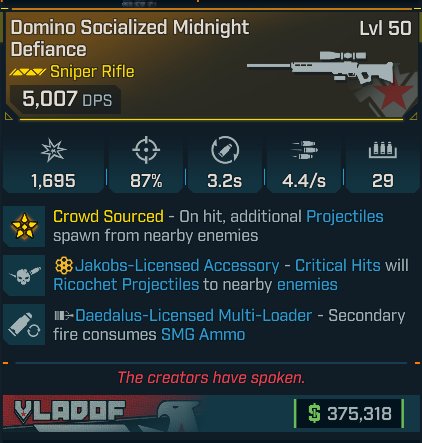
Task: Click the SMG Ammo keyword link
Action: pos(203,334)
